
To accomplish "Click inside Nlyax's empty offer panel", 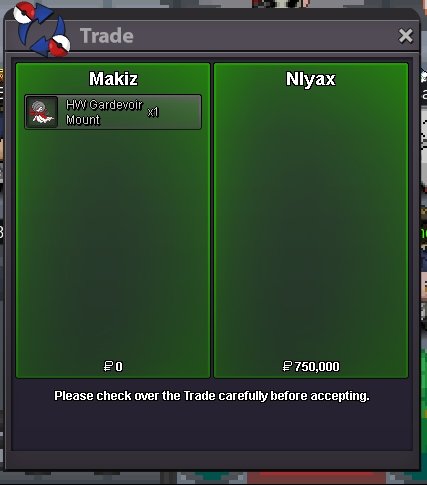I will pos(311,227).
